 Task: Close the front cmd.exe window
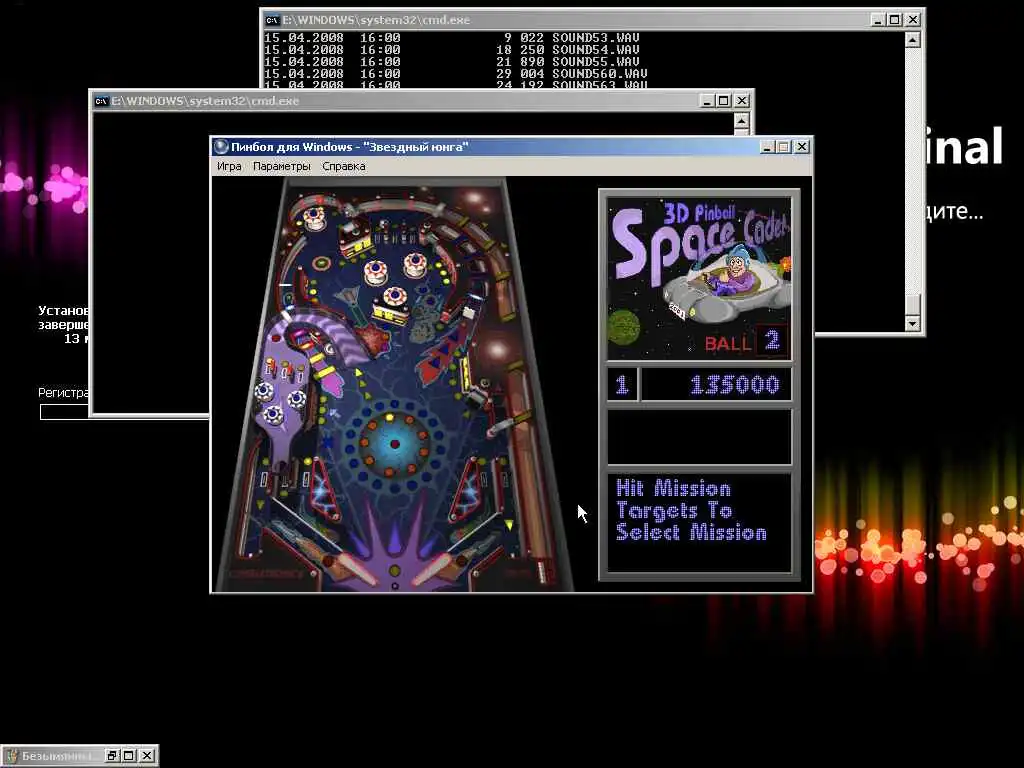point(742,101)
